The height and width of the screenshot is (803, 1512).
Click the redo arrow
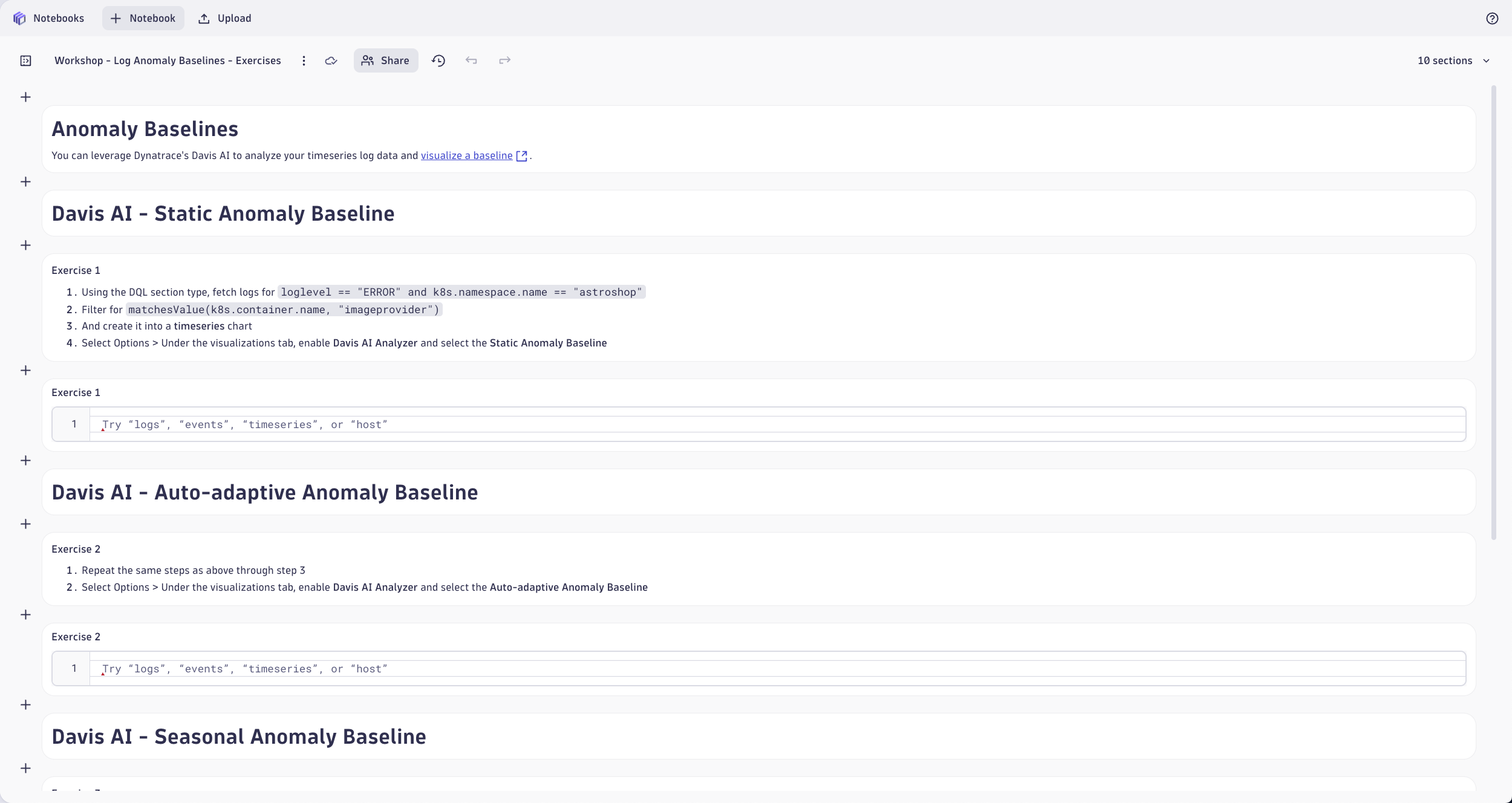coord(504,60)
